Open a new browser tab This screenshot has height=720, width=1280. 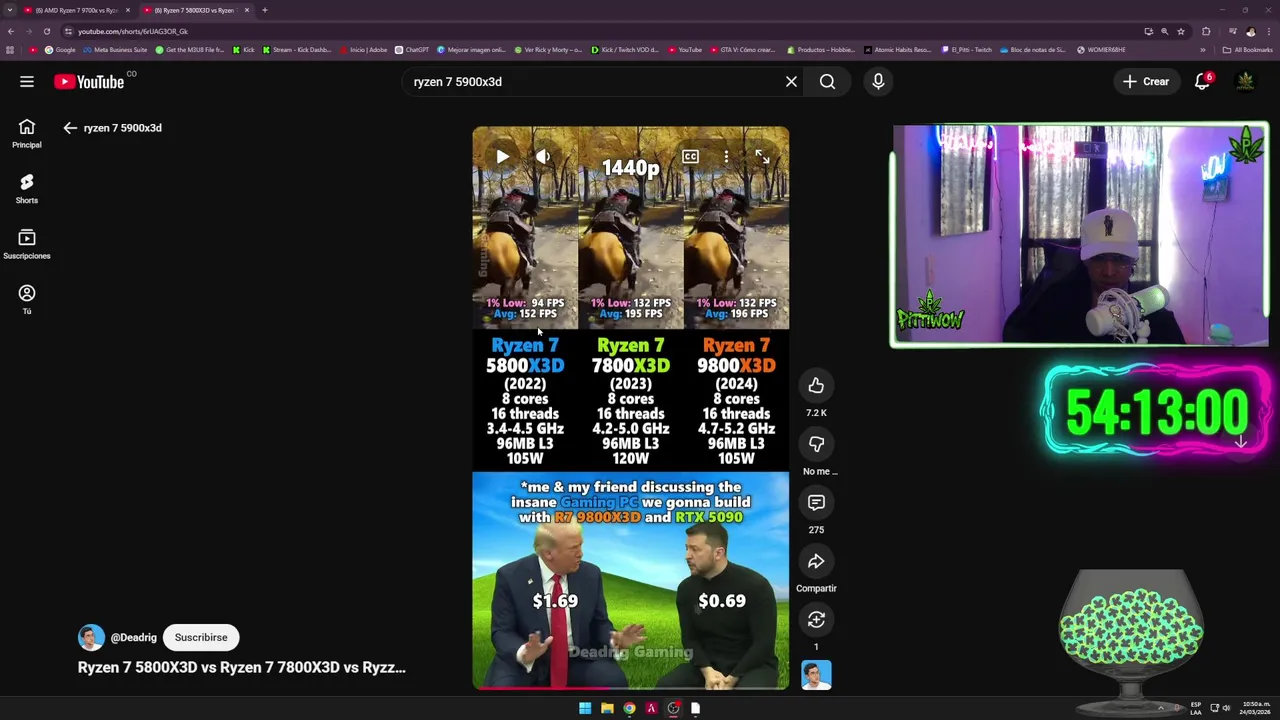(265, 10)
